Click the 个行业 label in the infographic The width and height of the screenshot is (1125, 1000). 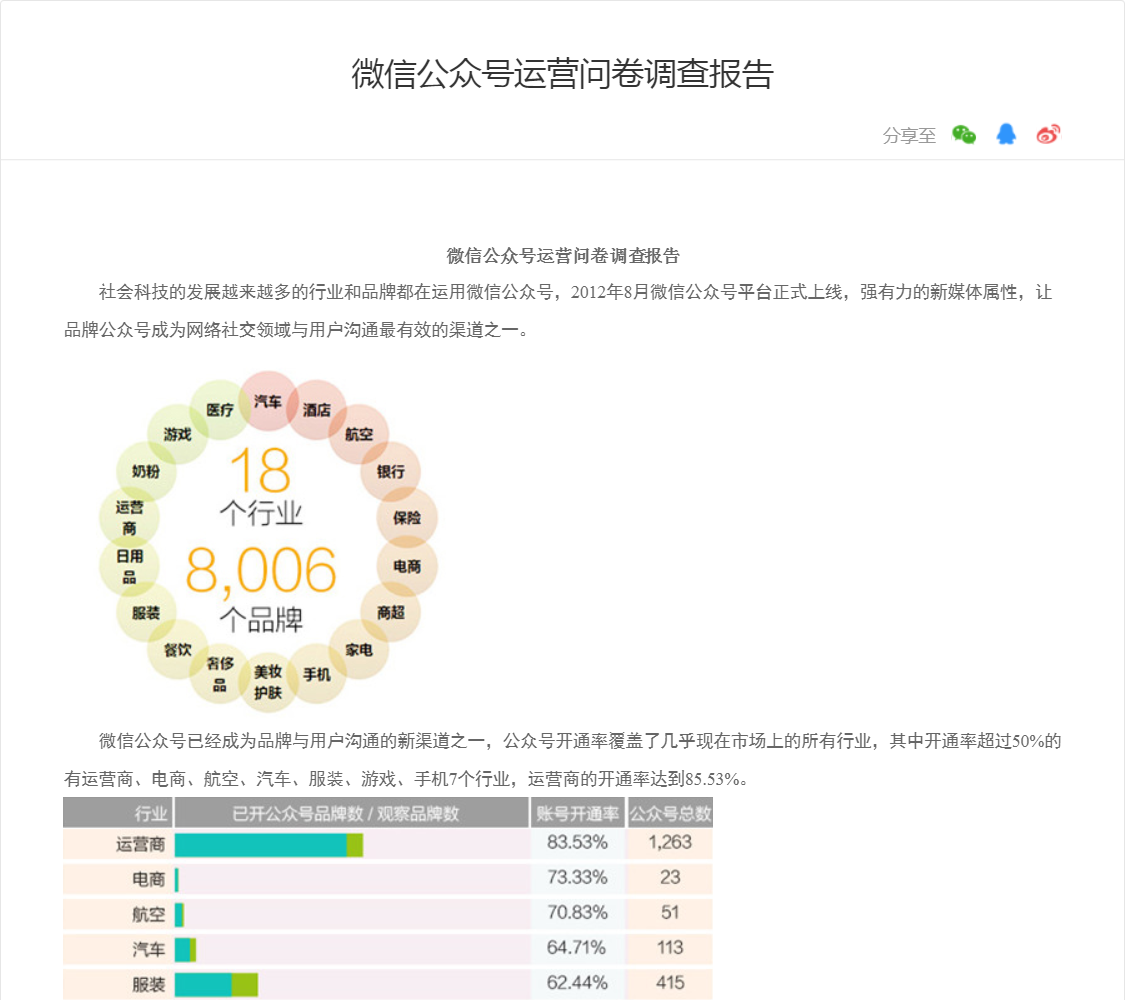tap(261, 514)
